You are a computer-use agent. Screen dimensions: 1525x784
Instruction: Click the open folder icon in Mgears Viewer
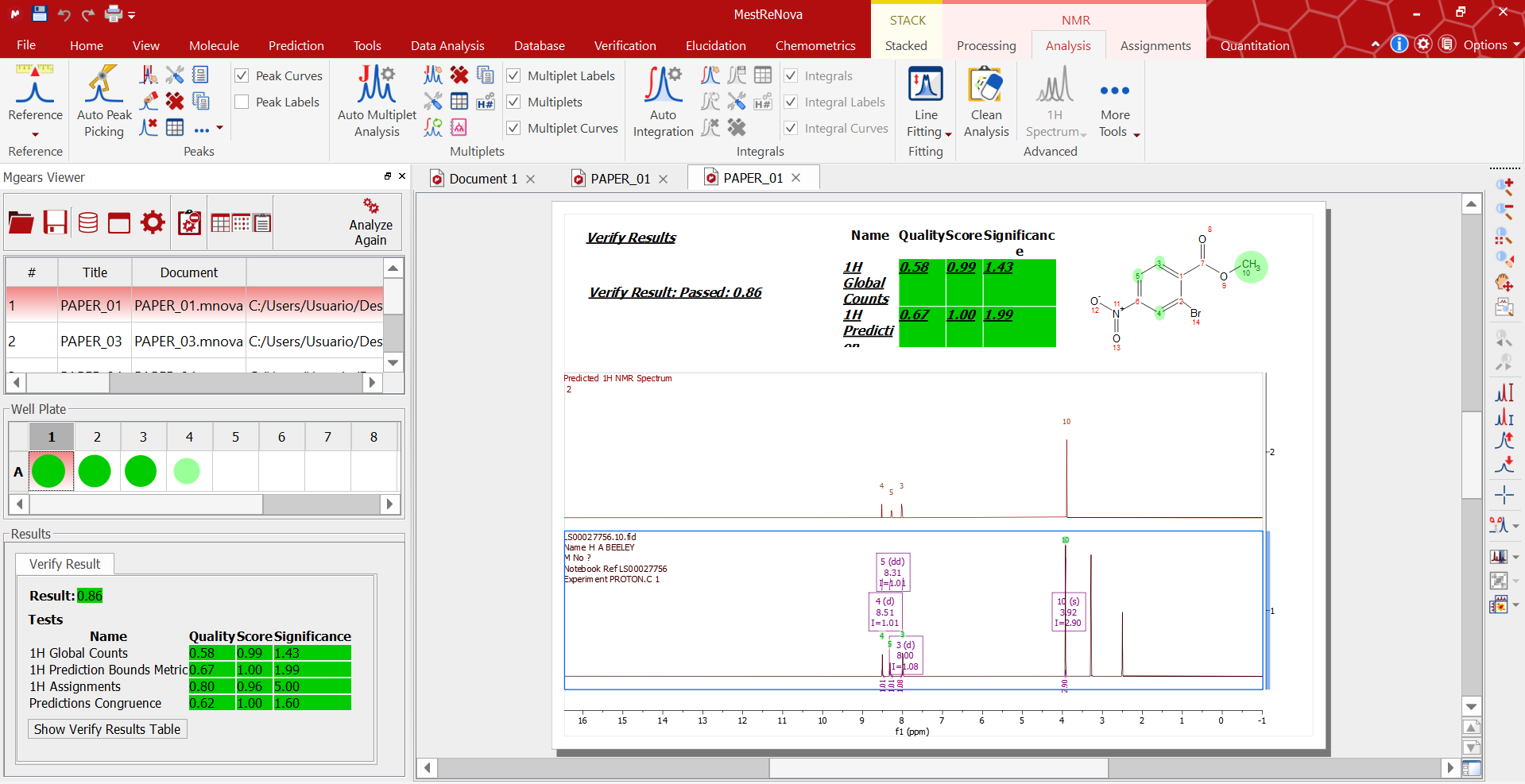pos(21,223)
